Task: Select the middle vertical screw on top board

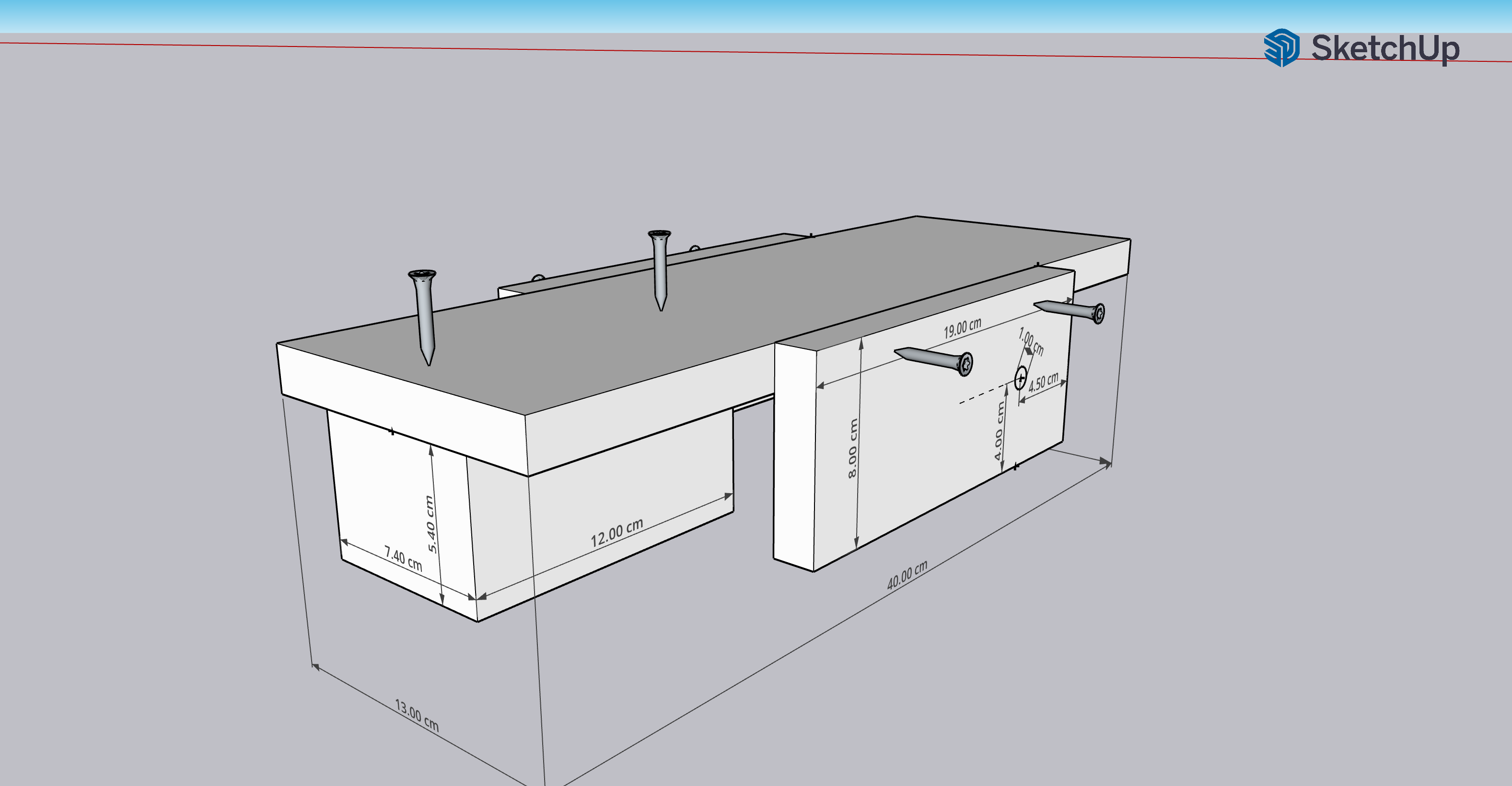Action: (x=660, y=270)
